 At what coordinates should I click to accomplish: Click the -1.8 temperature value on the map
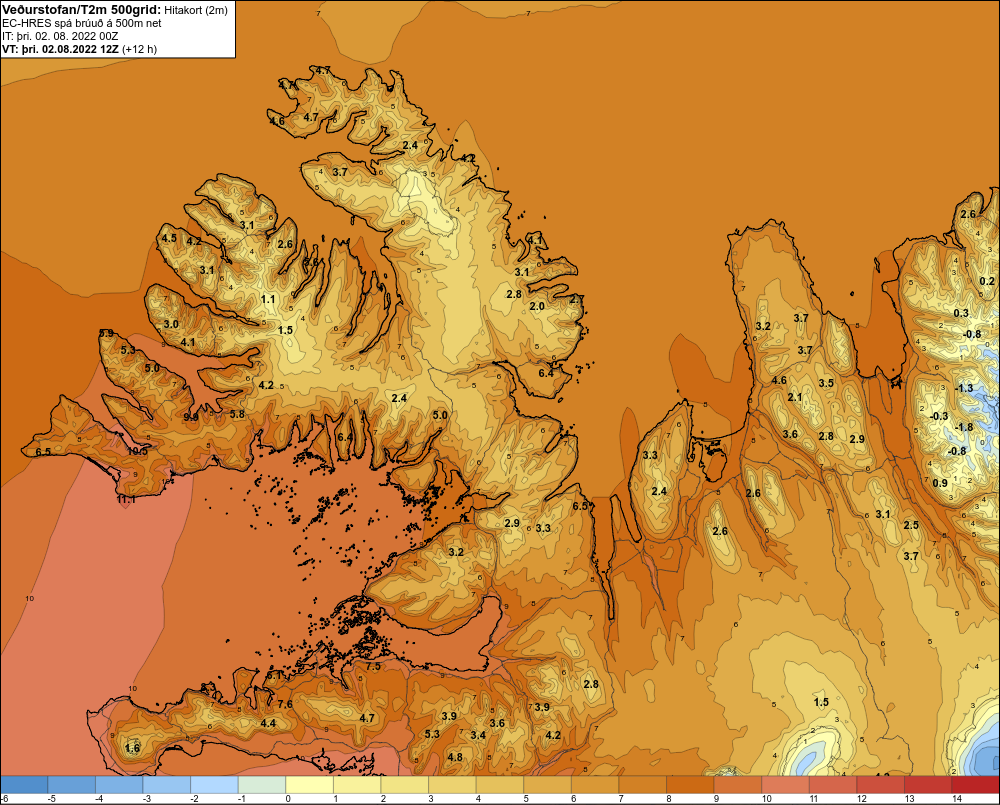pos(965,427)
